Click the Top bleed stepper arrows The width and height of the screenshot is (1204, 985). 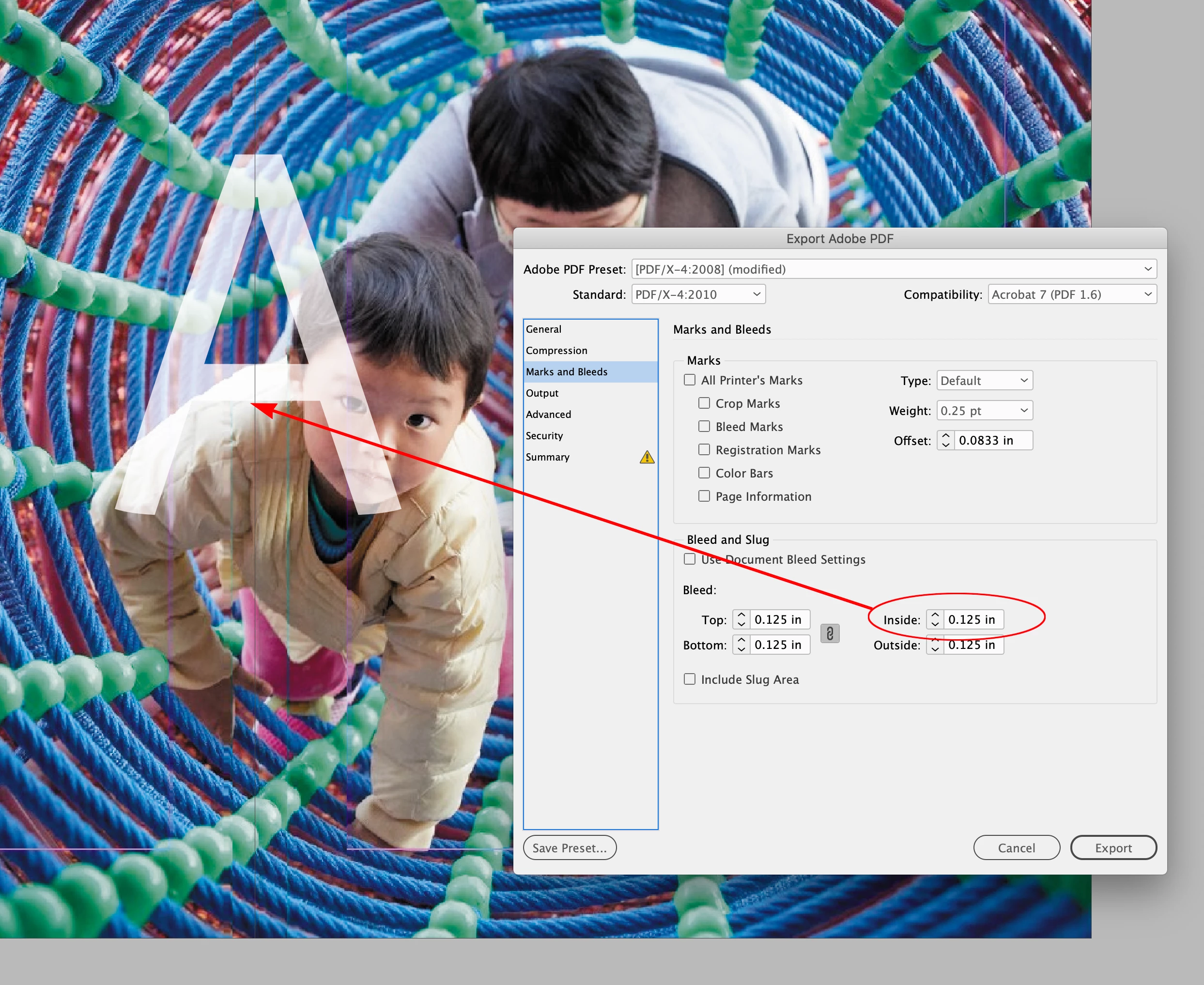click(741, 619)
